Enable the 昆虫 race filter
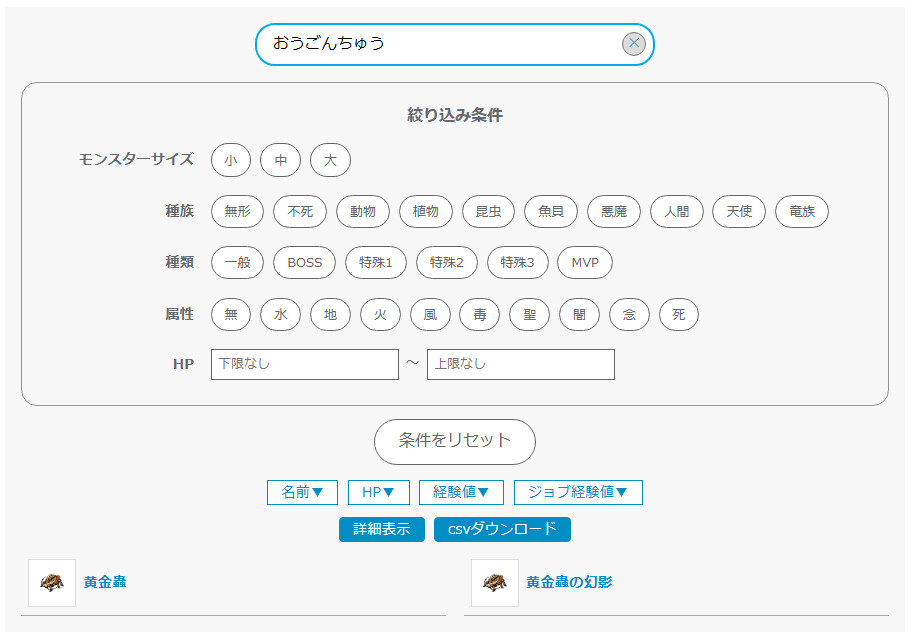911x639 pixels. pyautogui.click(x=488, y=211)
